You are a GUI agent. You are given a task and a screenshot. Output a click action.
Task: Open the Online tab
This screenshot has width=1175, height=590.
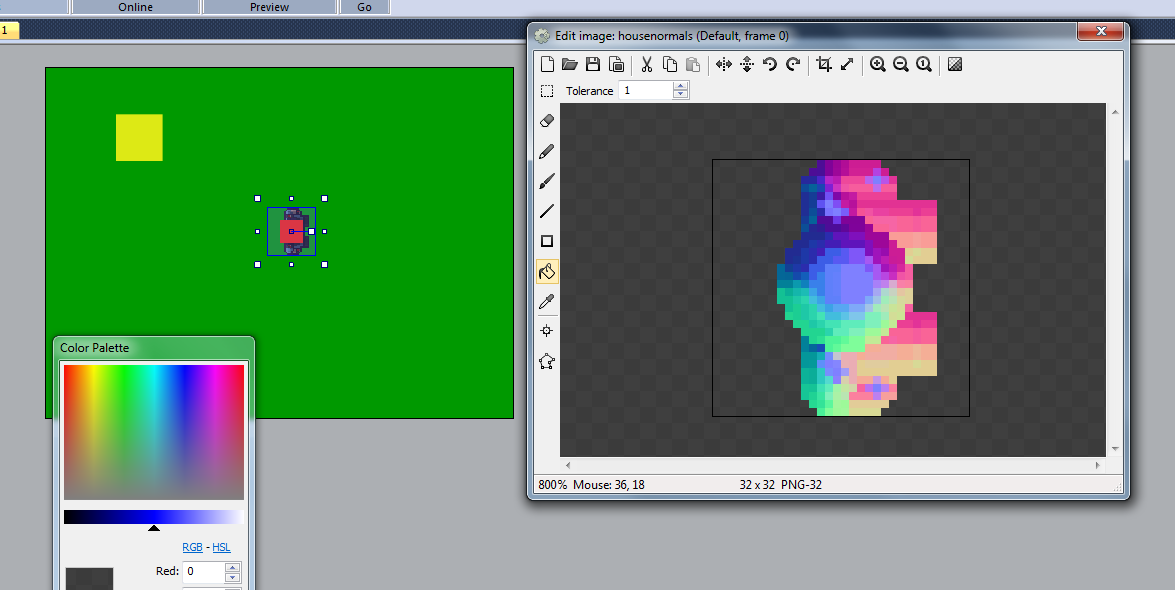pos(136,7)
